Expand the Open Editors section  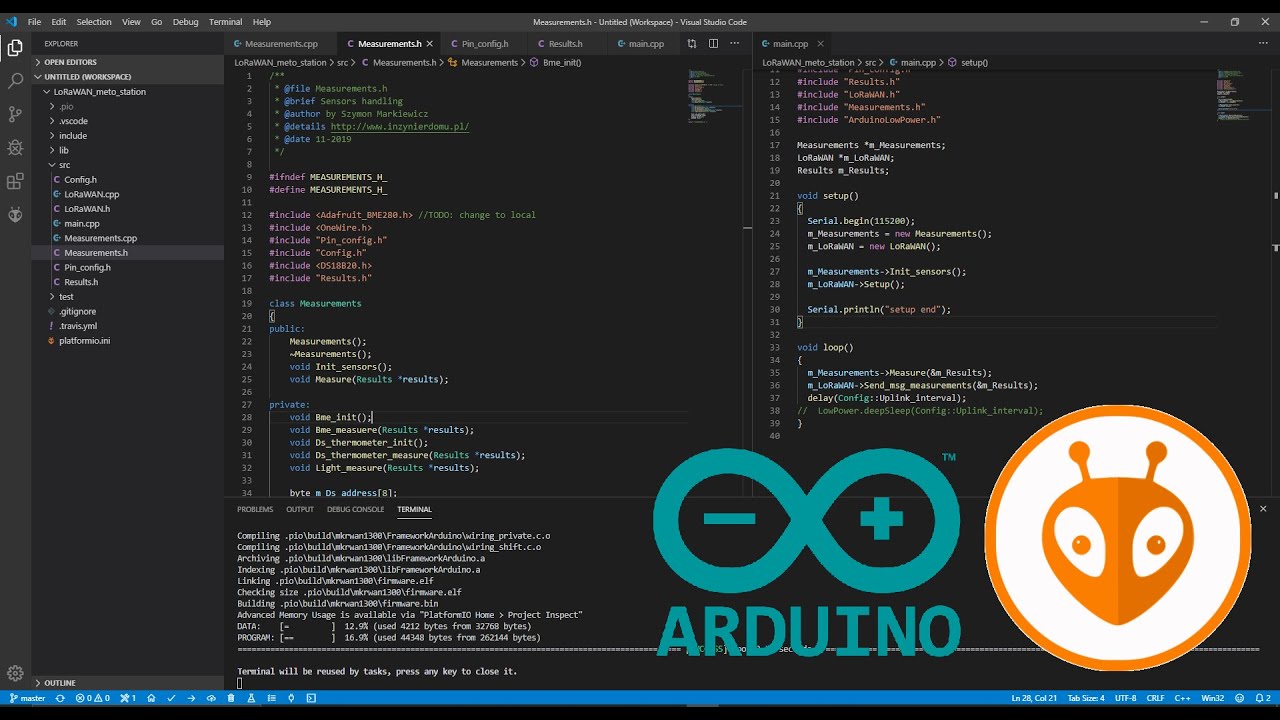pyautogui.click(x=128, y=62)
